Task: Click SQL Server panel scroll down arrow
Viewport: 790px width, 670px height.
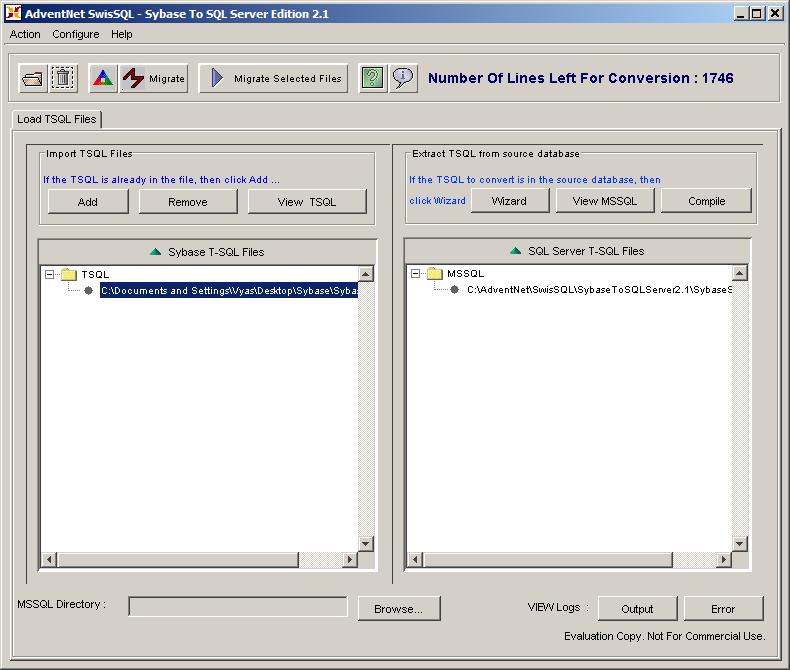Action: pyautogui.click(x=740, y=544)
